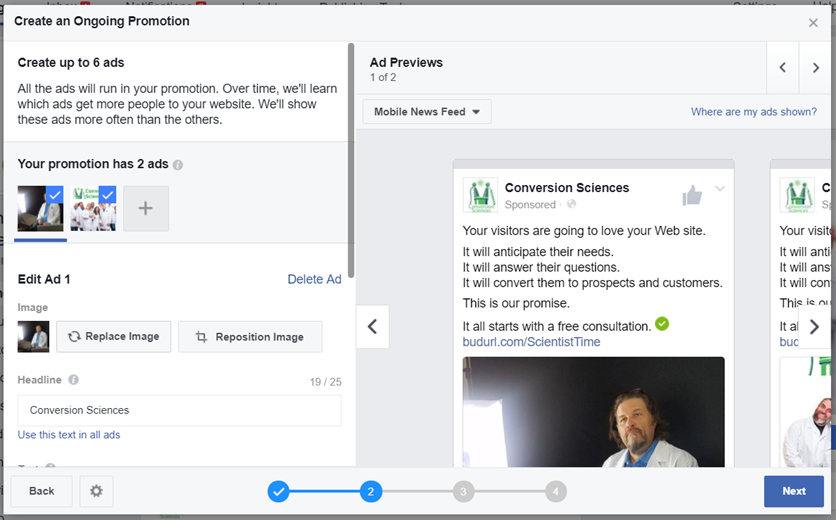Slide ad carousel right with the arrow
836x520 pixels.
(814, 326)
